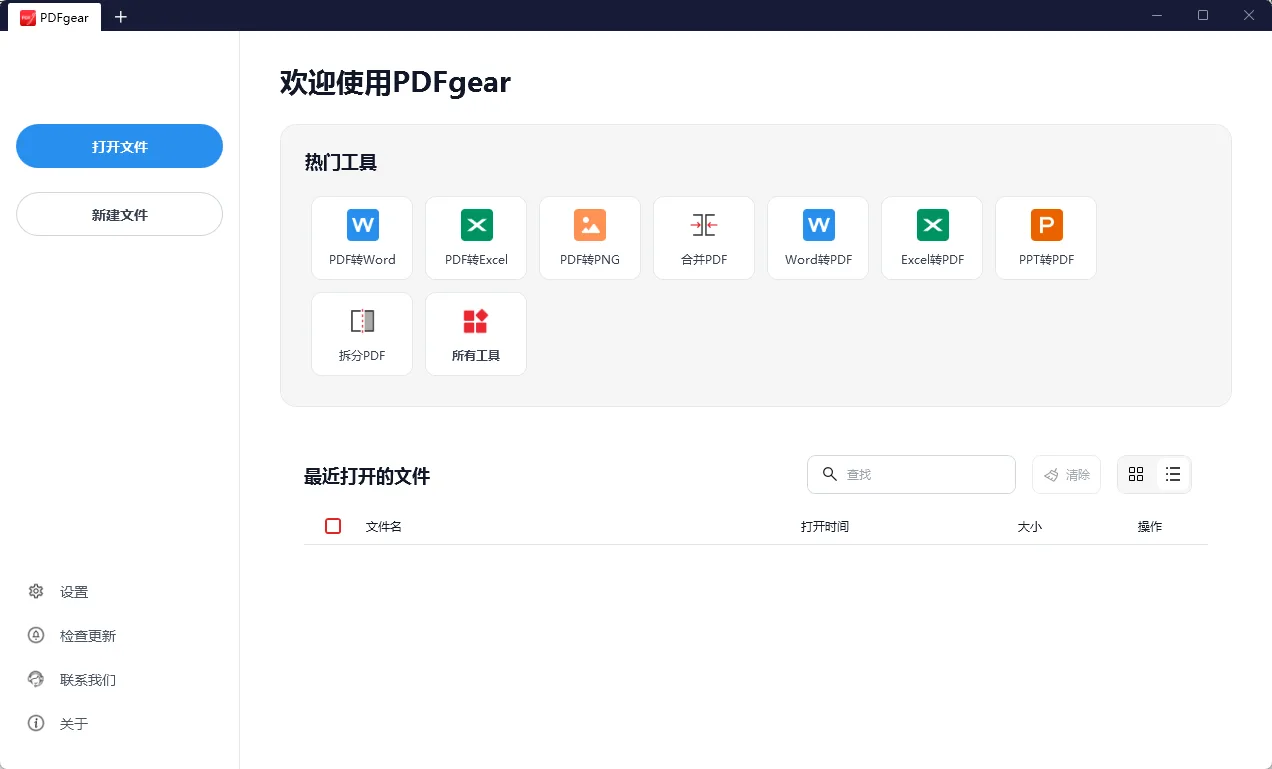Switch to list view of recent files
Image resolution: width=1272 pixels, height=769 pixels.
coord(1173,474)
